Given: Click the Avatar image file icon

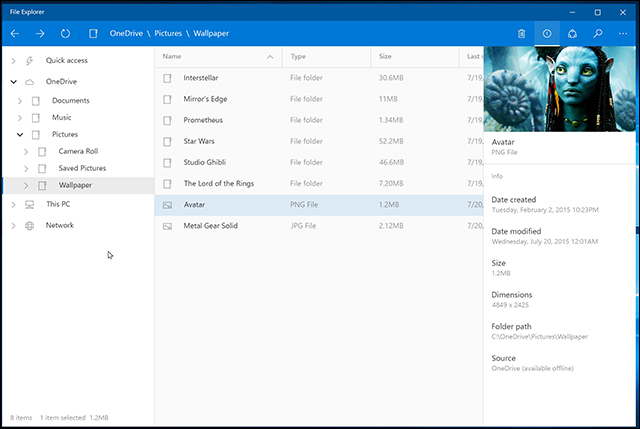Looking at the screenshot, I should [x=167, y=205].
